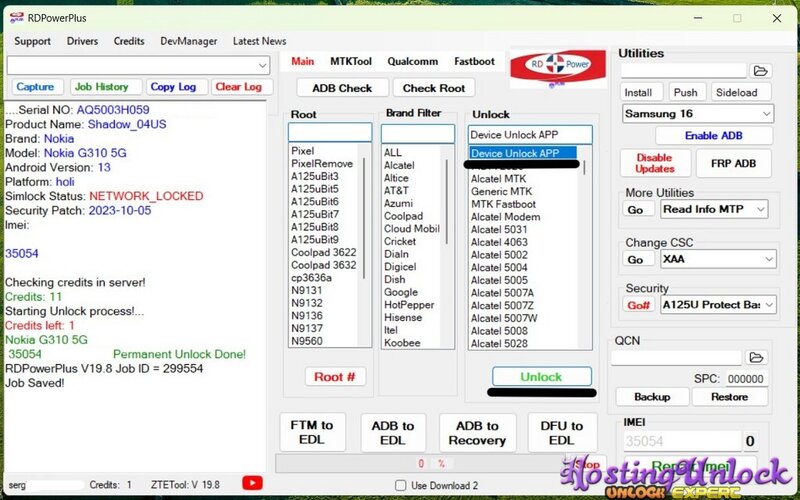Click DFU to EDL button
This screenshot has height=500, width=800.
562,433
